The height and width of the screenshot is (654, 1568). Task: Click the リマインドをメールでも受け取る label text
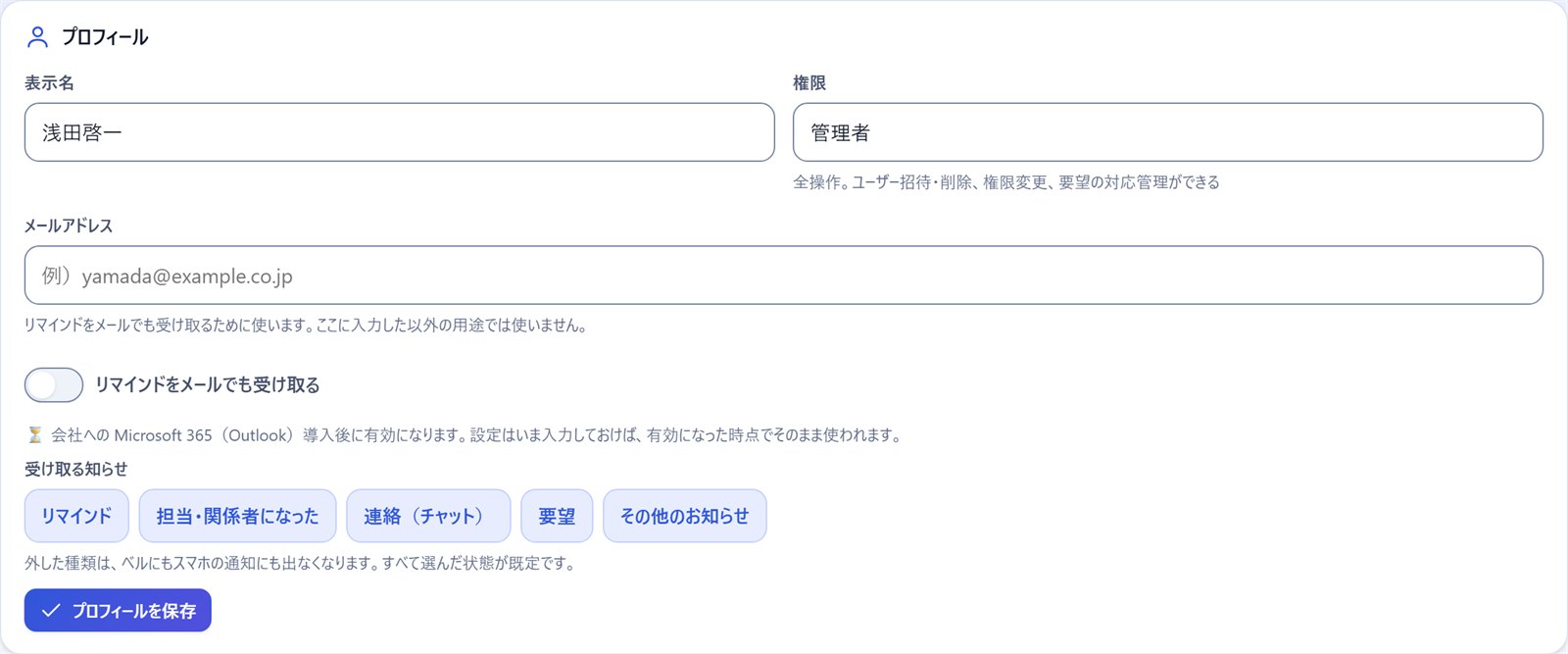(x=208, y=385)
